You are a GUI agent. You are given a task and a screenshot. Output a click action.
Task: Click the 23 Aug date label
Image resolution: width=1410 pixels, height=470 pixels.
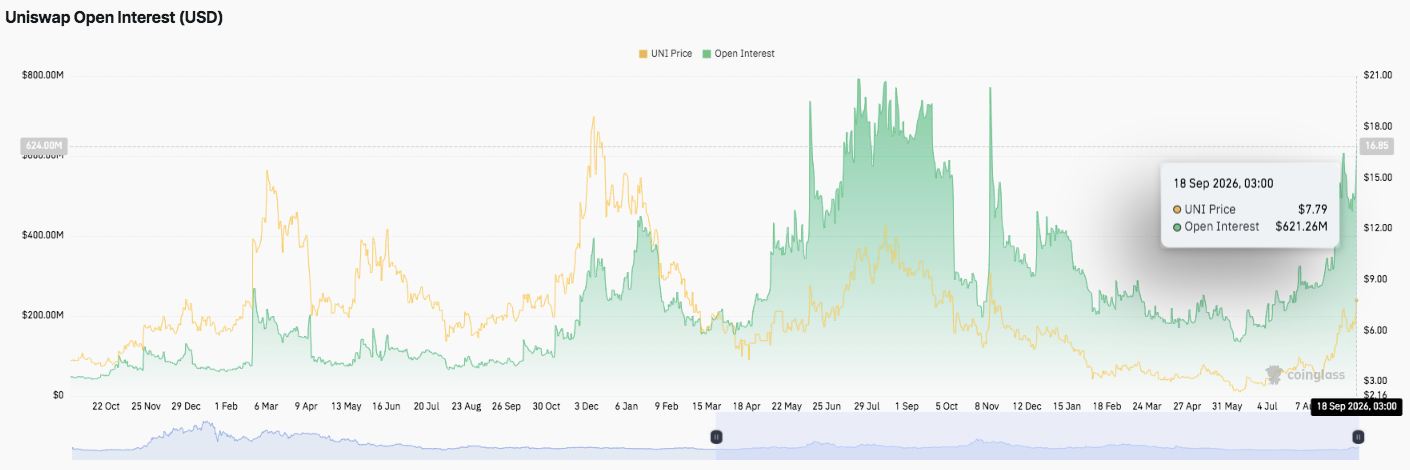click(466, 407)
